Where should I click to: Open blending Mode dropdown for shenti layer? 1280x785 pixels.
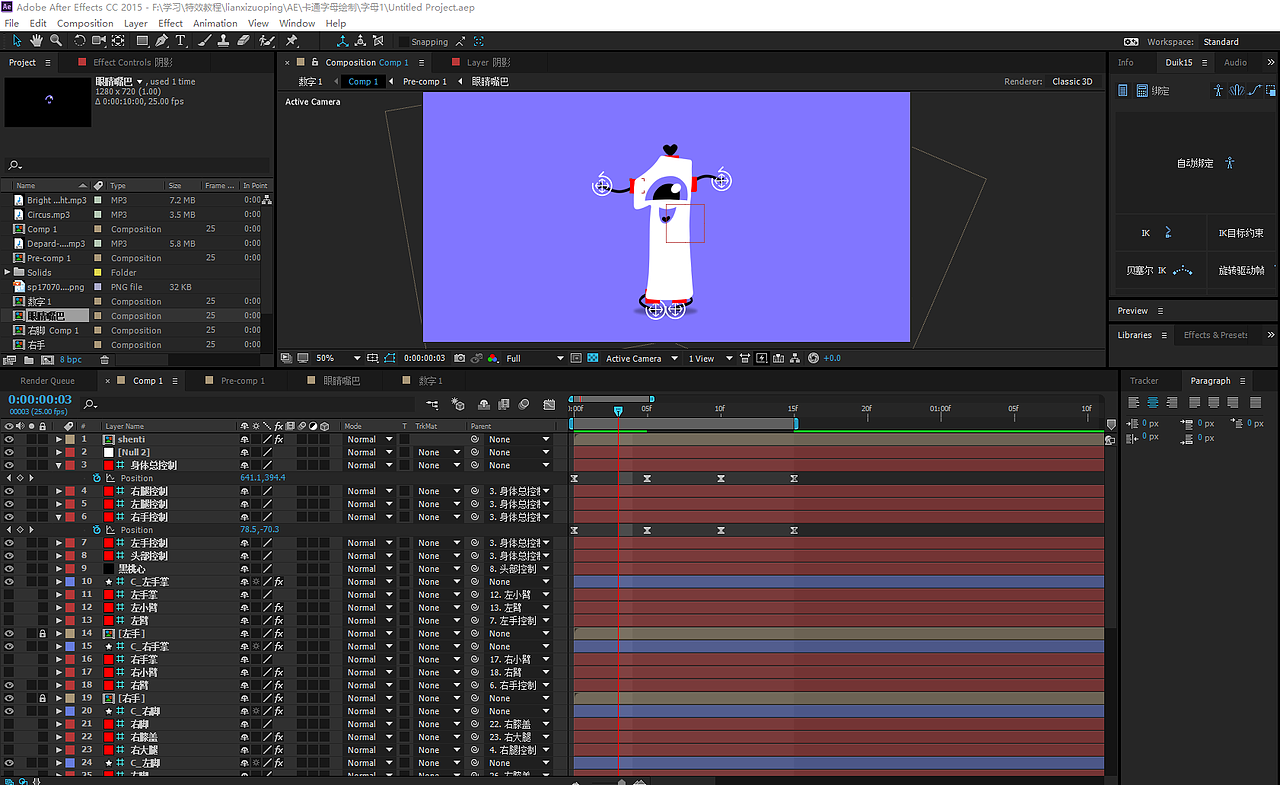tap(370, 439)
